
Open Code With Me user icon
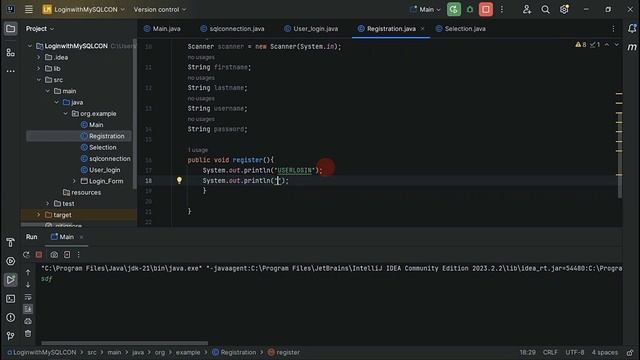coord(527,9)
